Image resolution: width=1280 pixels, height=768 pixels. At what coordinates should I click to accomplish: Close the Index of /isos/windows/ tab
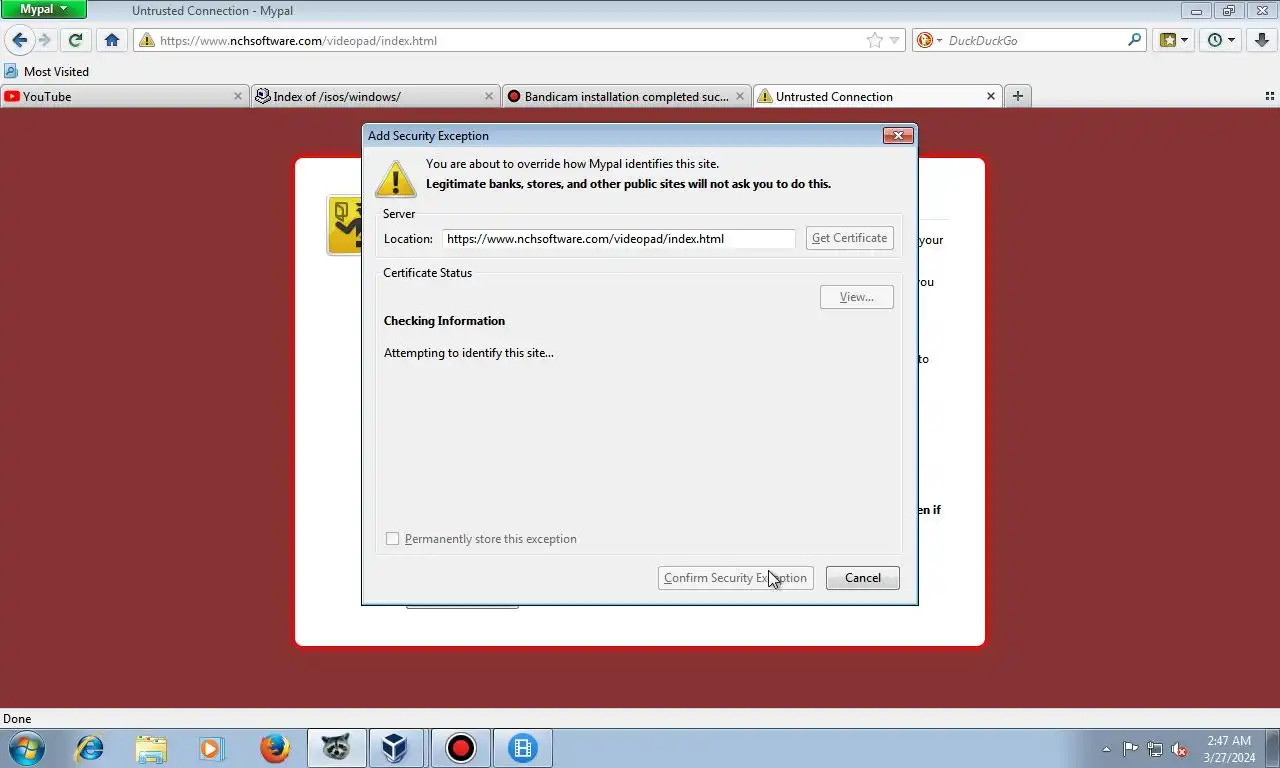coord(489,96)
